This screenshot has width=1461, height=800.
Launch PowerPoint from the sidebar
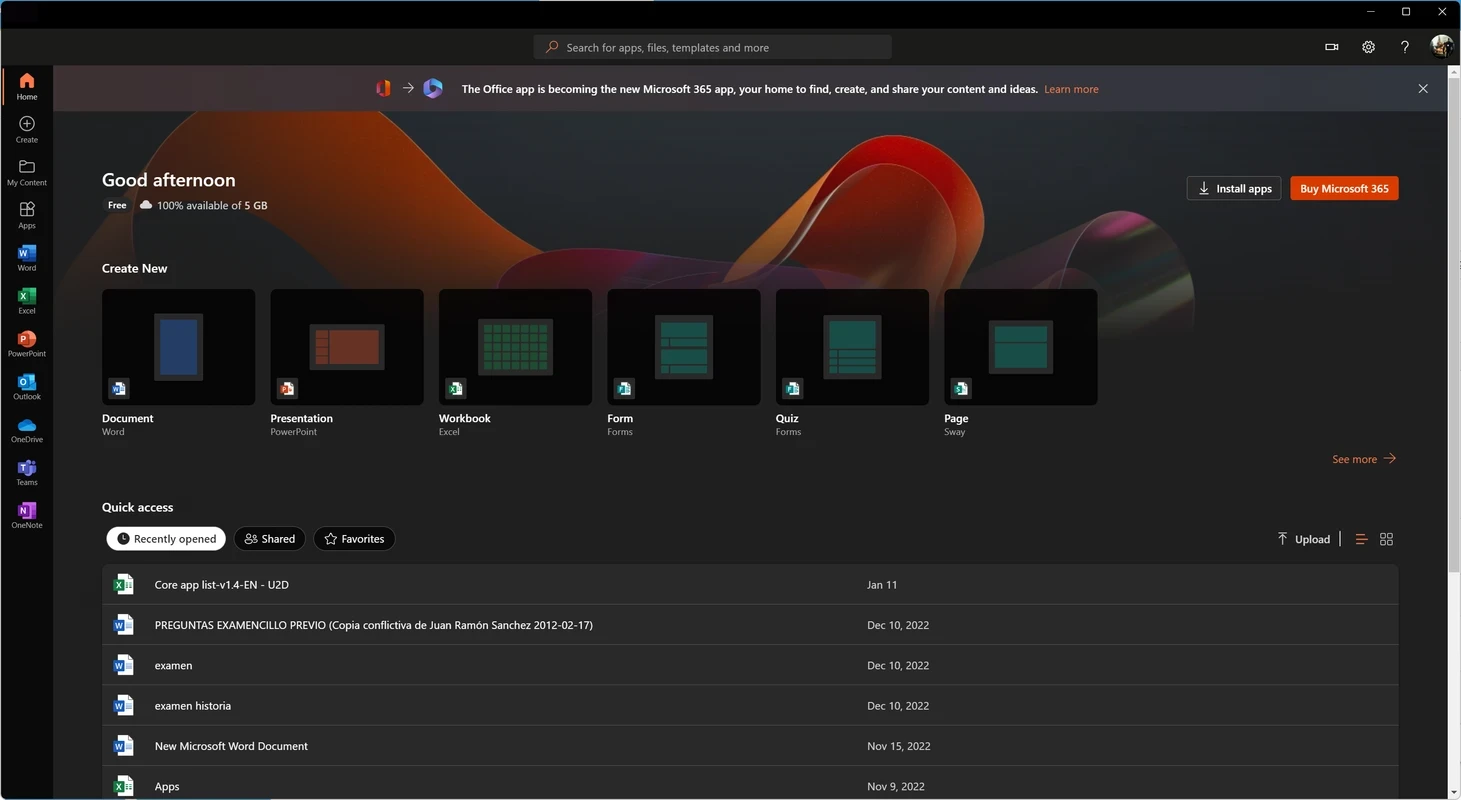click(27, 344)
